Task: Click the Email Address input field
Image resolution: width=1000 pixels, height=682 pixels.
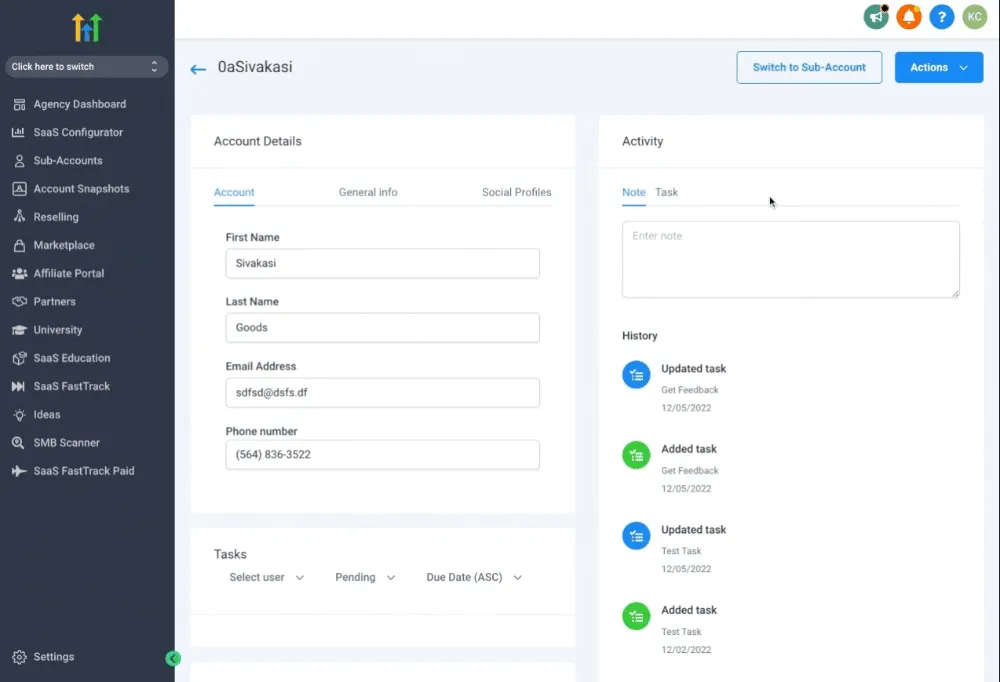Action: pyautogui.click(x=383, y=393)
